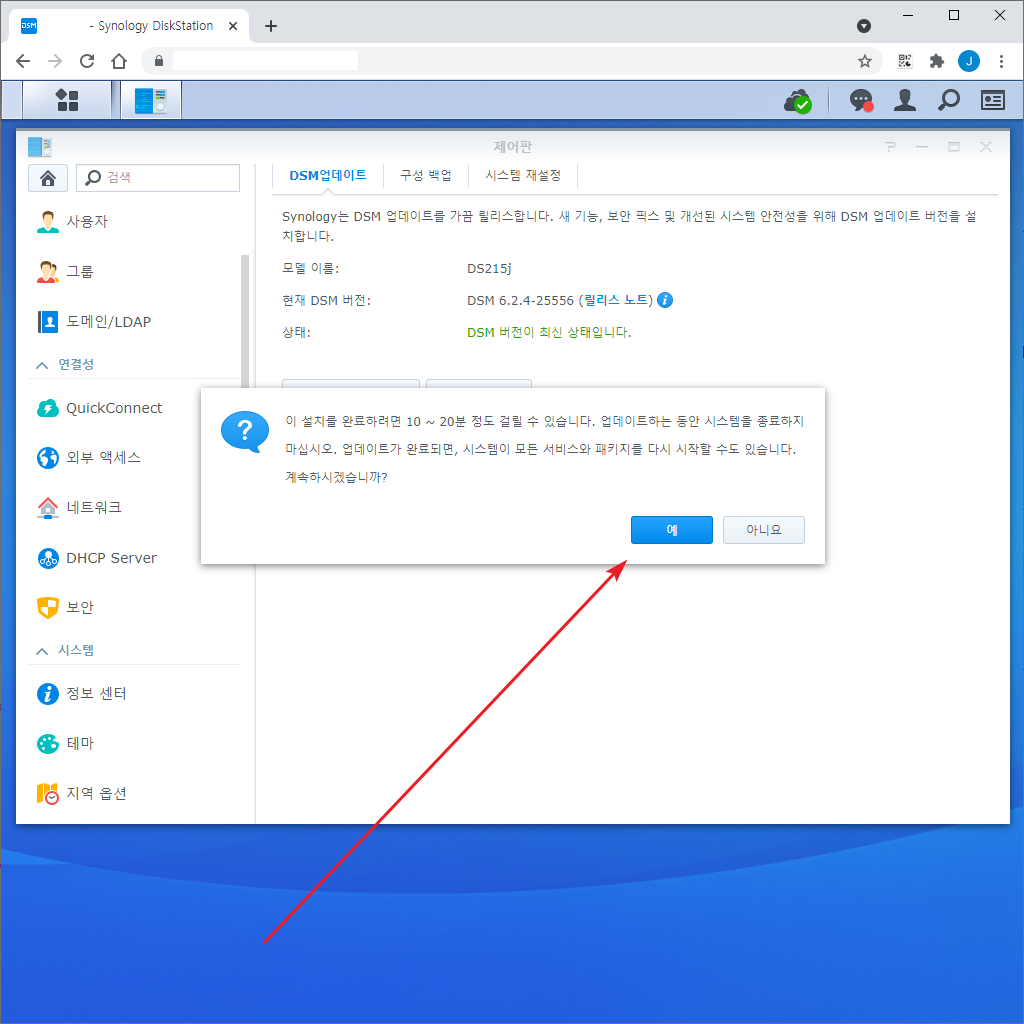
Task: Open the browser home page
Action: (119, 61)
